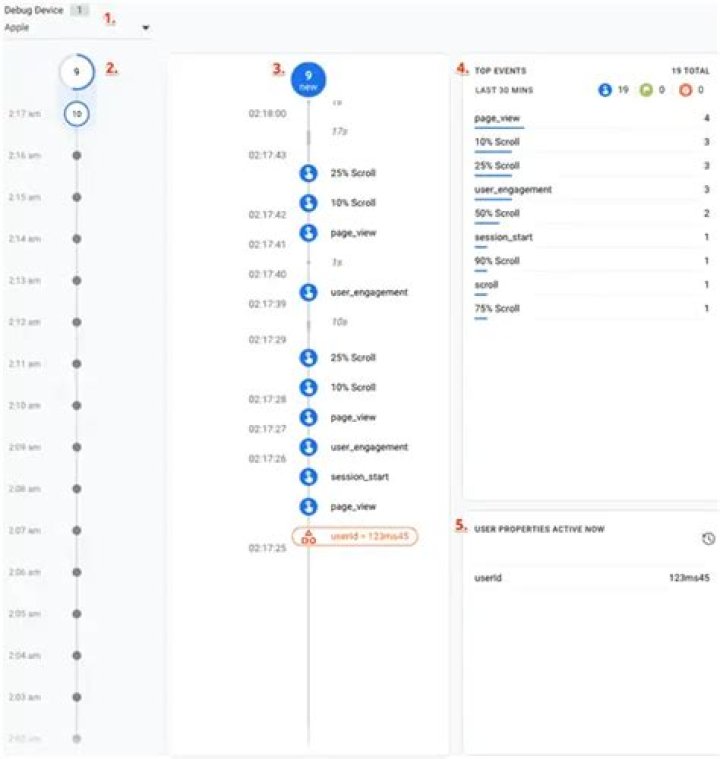The image size is (720, 759).
Task: Click the blue 9 new events bubble
Action: coord(308,80)
